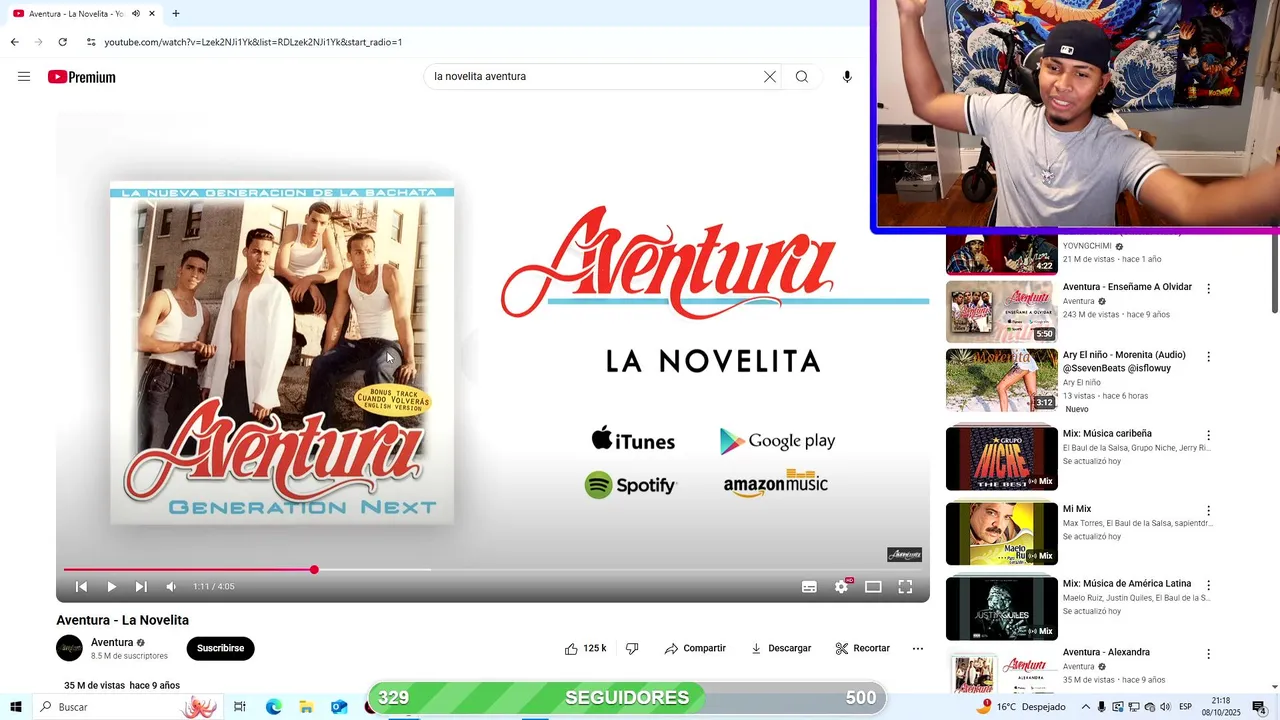Viewport: 1280px width, 720px height.
Task: Click the red scrubber handle on the progress bar
Action: [314, 570]
